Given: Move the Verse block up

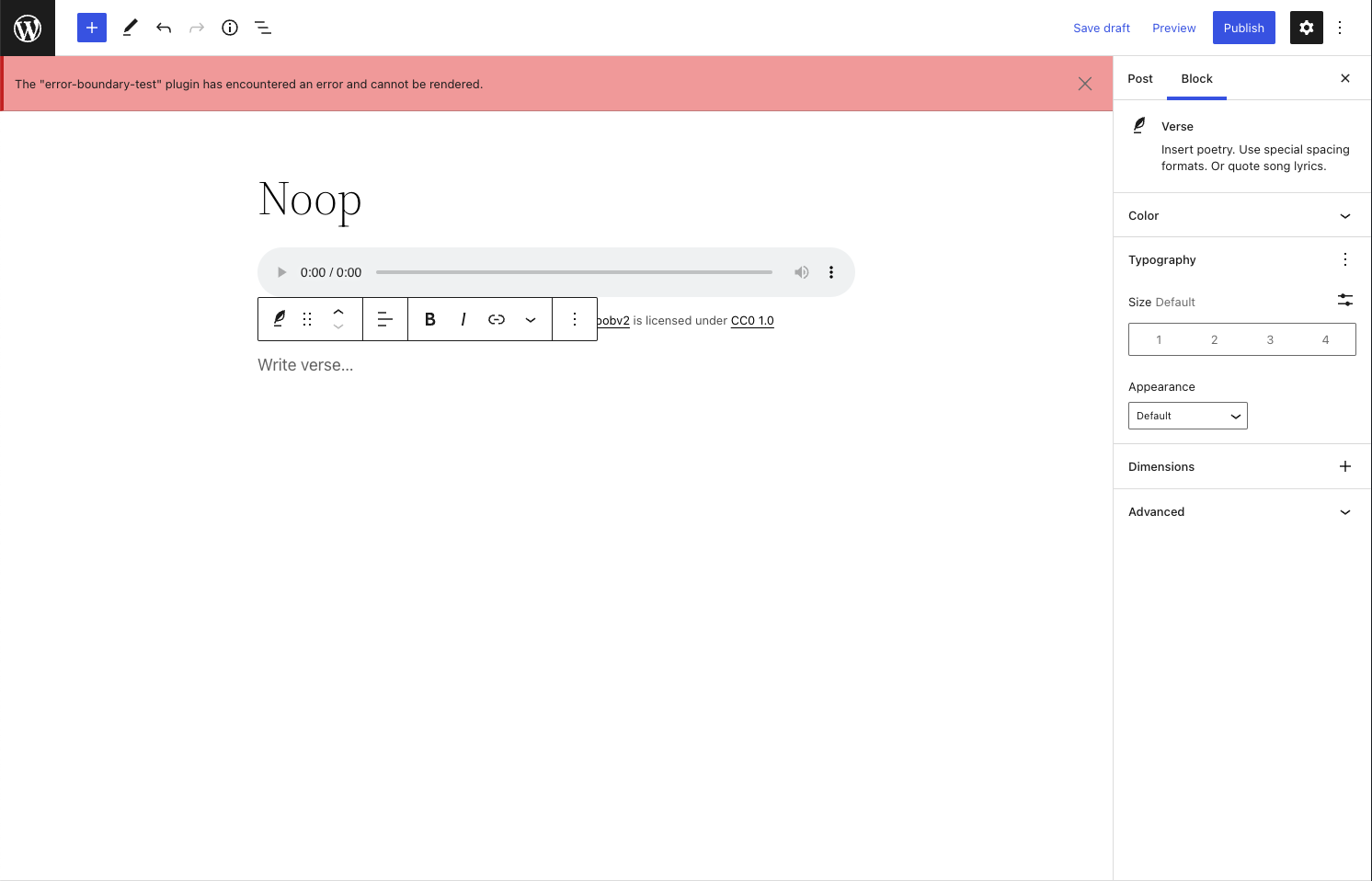Looking at the screenshot, I should coord(338,312).
